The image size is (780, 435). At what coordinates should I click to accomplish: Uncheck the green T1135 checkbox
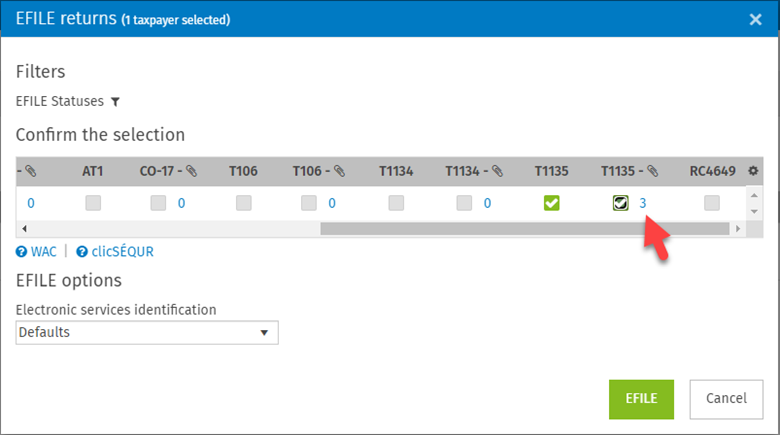(551, 203)
